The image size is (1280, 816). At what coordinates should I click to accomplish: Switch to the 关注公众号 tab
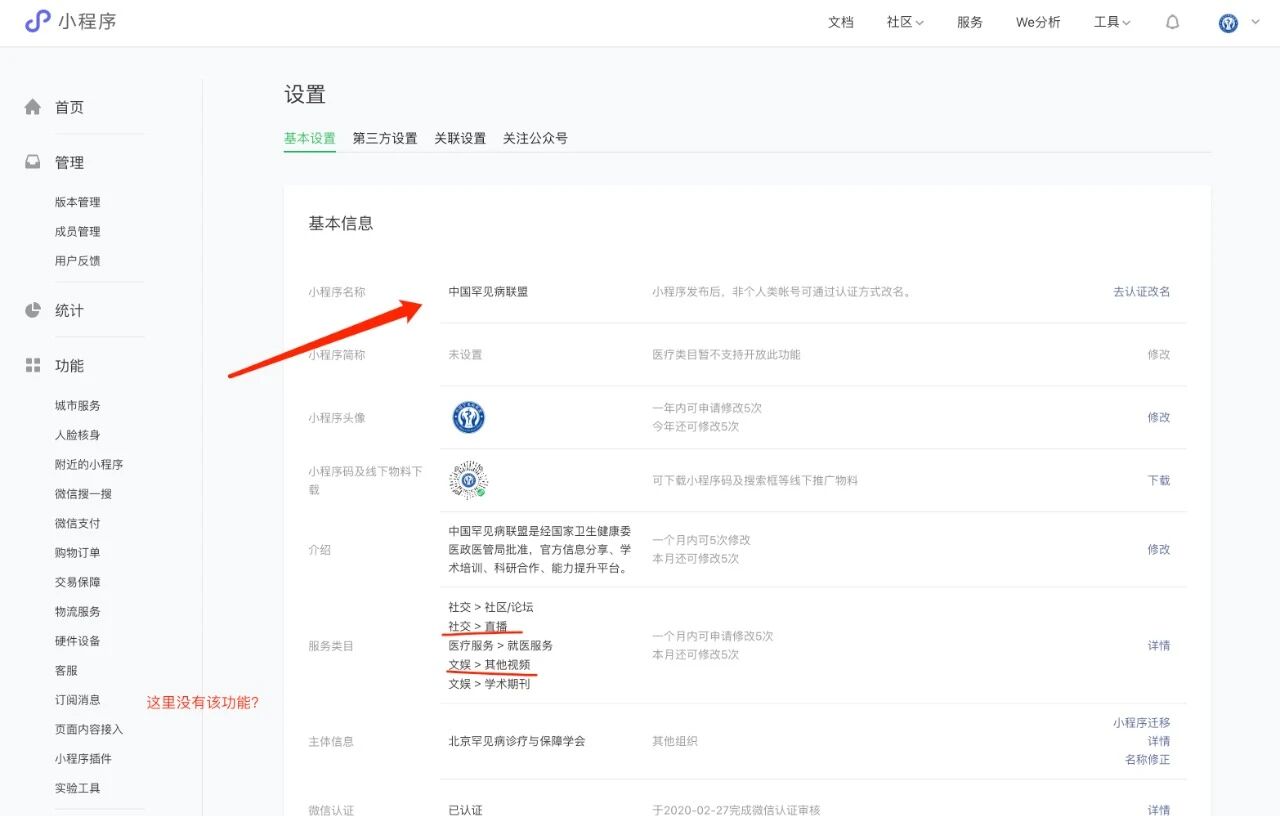[535, 138]
